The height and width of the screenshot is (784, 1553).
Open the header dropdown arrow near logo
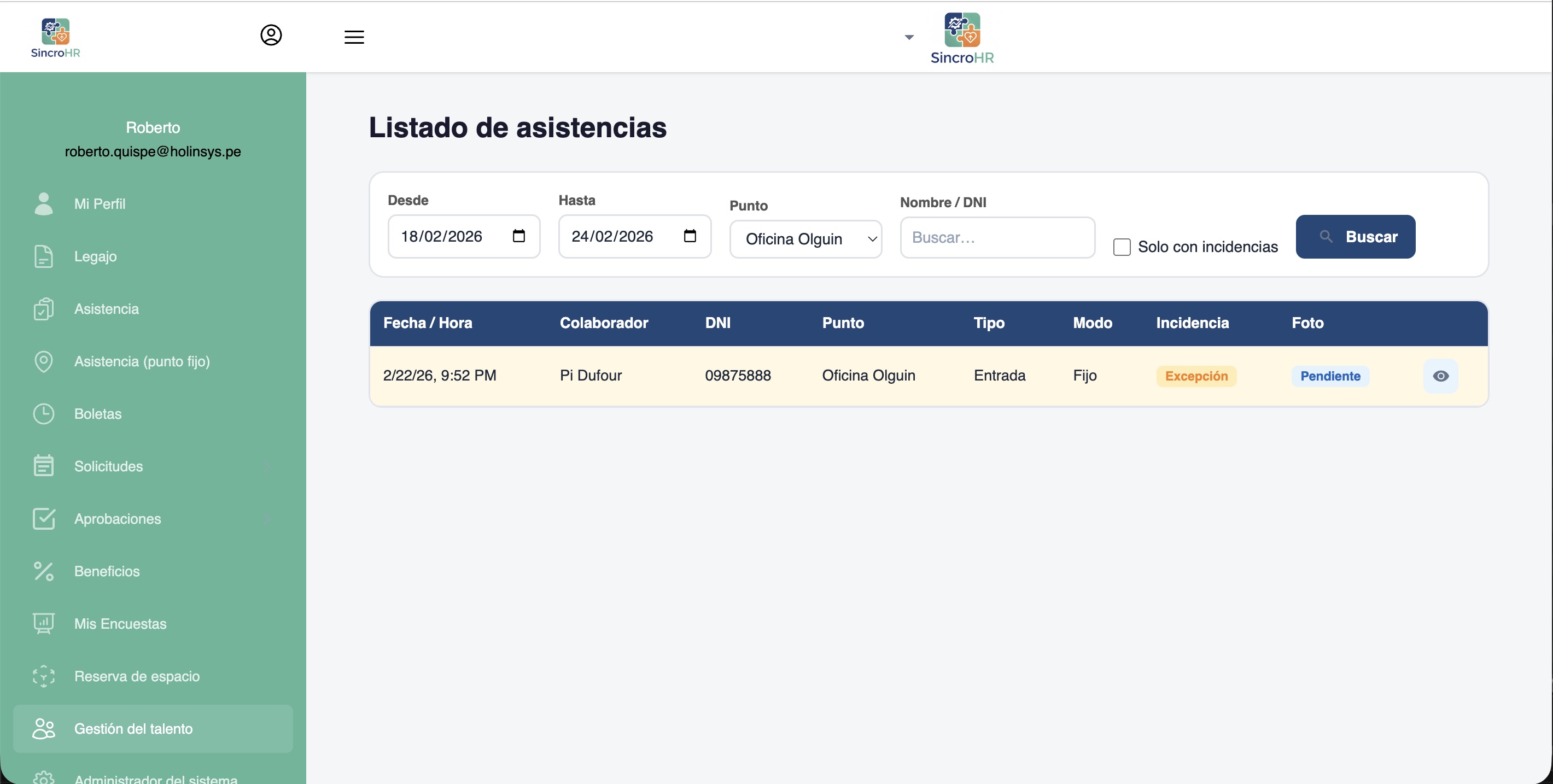909,37
